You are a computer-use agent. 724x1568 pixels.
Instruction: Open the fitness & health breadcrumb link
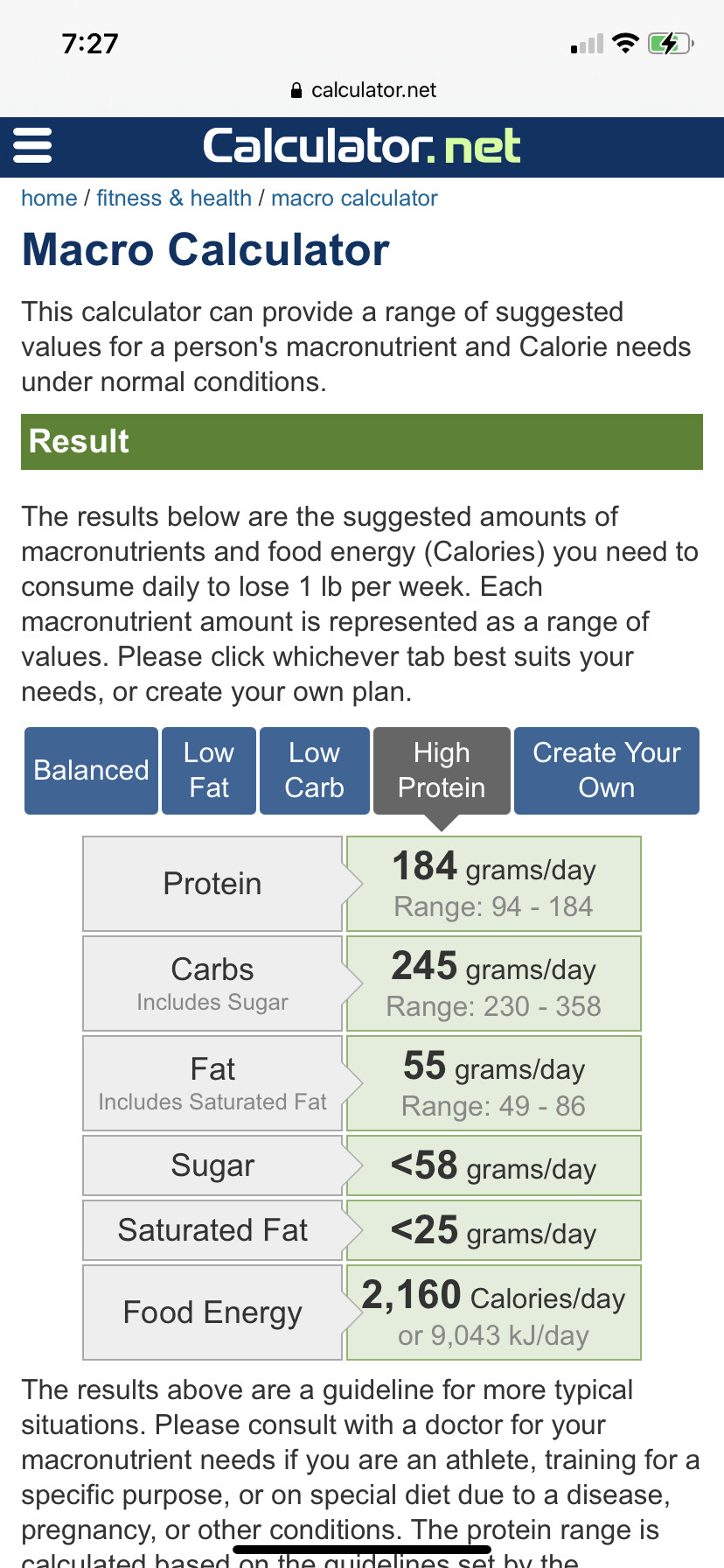click(174, 199)
